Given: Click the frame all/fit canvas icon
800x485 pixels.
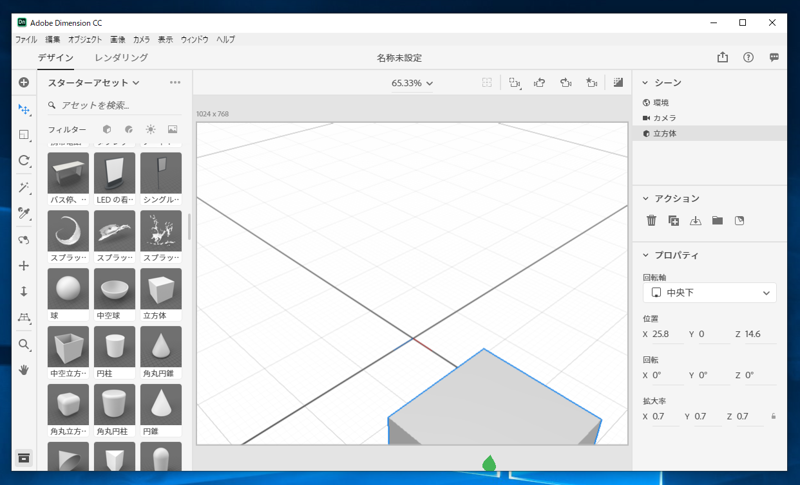Looking at the screenshot, I should [487, 83].
